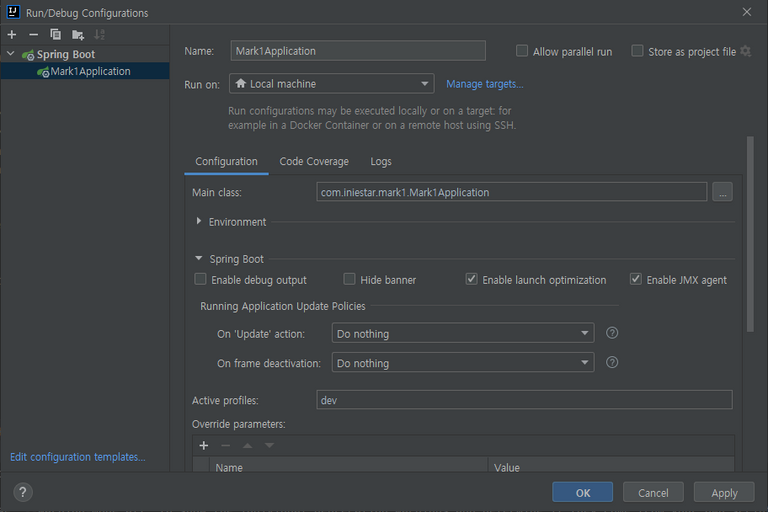The image size is (768, 512).
Task: Click the Running Application Update Policies label
Action: pos(283,306)
